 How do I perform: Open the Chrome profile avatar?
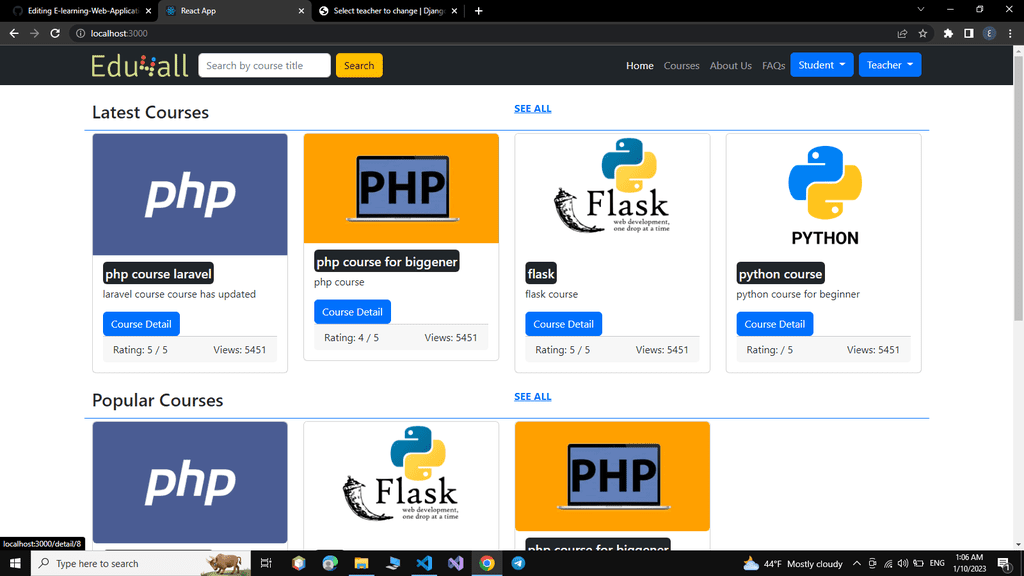[x=989, y=33]
